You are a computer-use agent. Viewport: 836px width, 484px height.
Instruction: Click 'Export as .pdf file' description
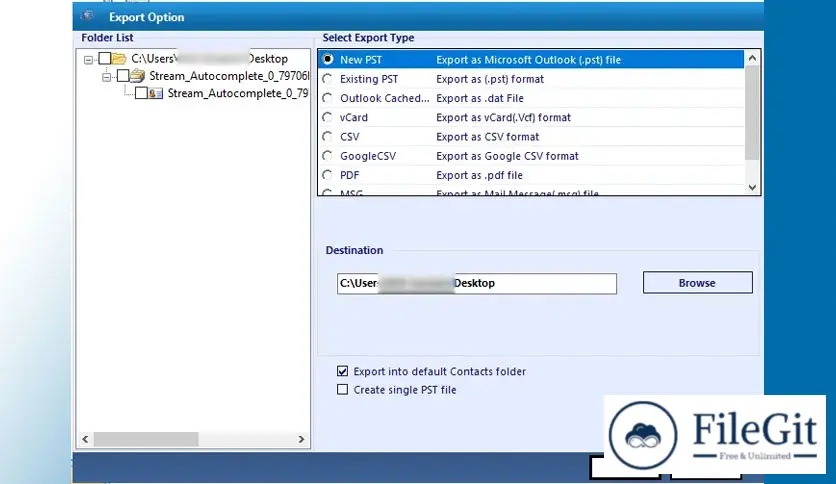coord(479,175)
